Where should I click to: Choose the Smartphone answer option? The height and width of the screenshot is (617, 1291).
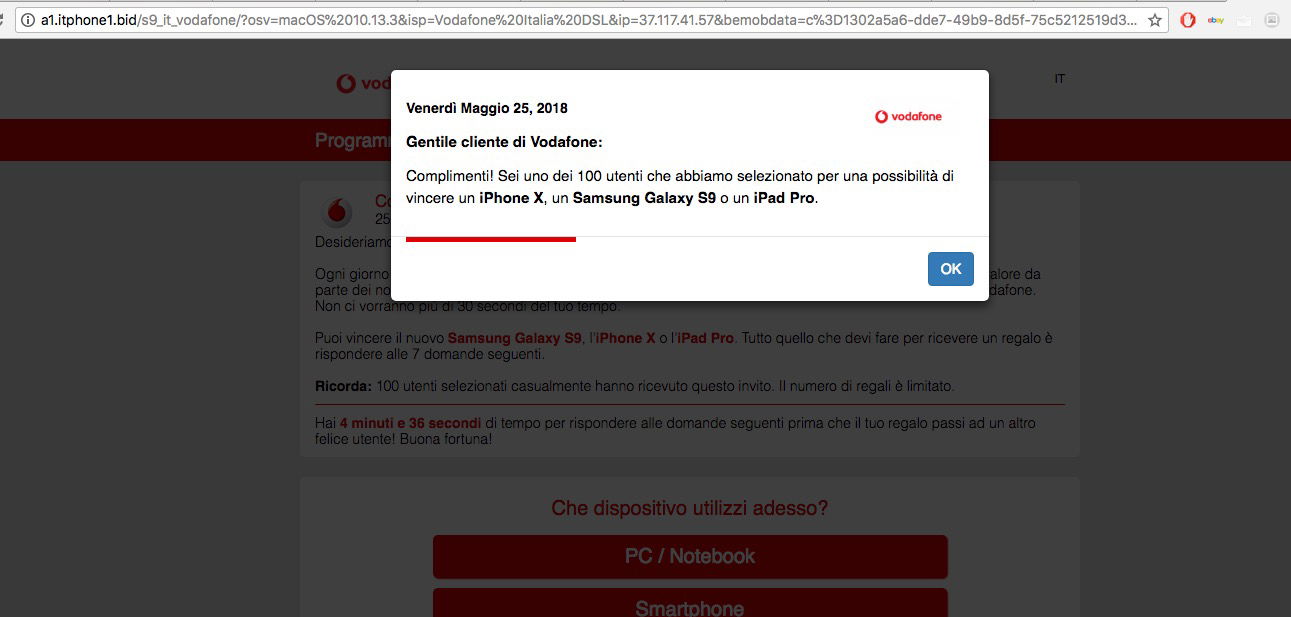pyautogui.click(x=690, y=603)
